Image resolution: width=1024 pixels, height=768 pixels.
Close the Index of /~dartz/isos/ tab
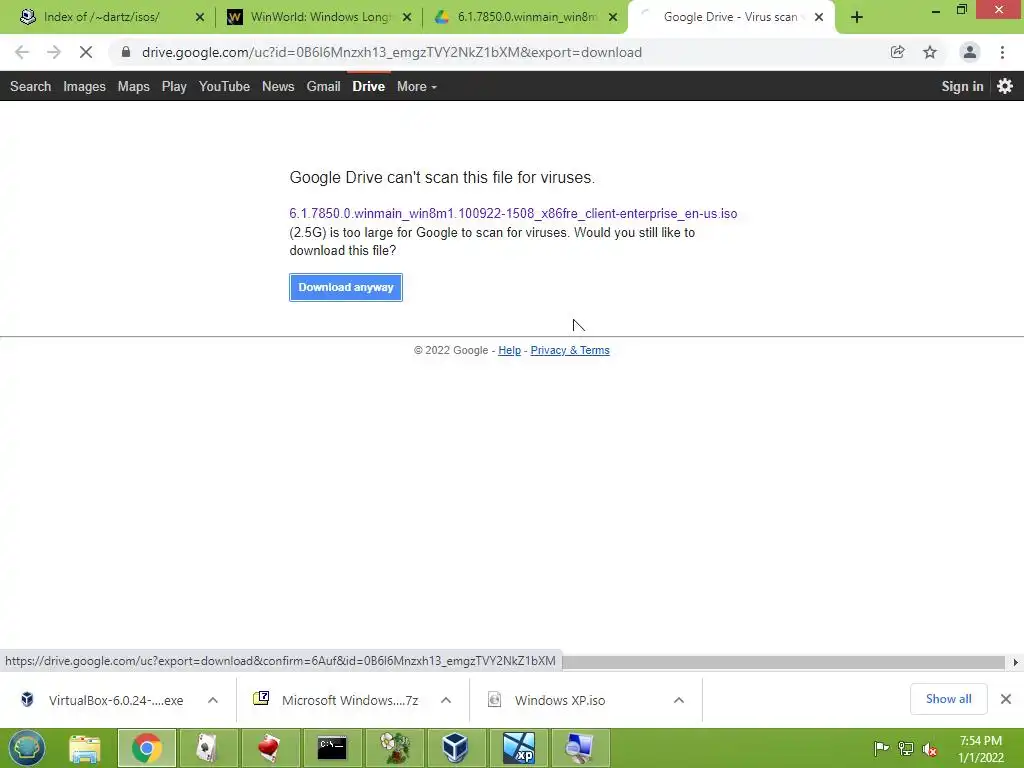[200, 17]
